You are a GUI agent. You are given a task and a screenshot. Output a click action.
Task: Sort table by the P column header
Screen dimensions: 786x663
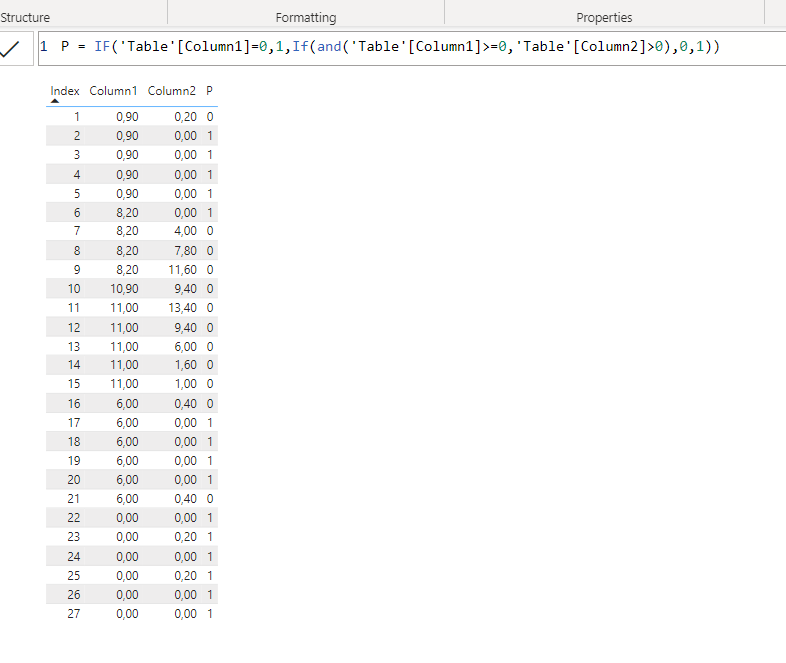[210, 91]
